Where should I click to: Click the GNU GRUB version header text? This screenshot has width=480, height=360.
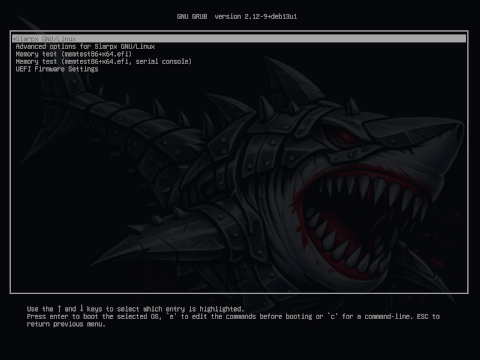click(237, 16)
